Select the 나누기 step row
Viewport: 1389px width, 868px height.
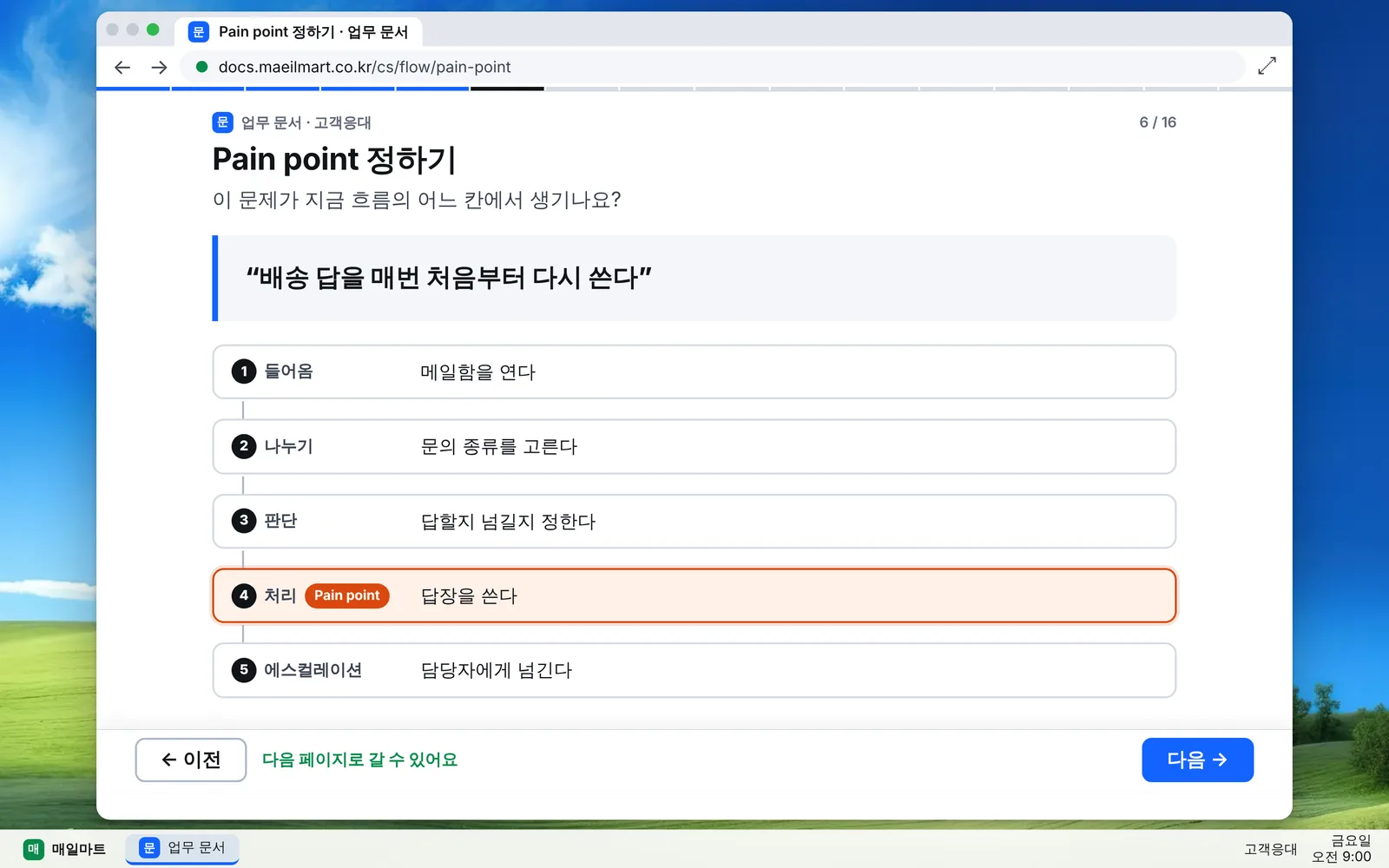694,446
